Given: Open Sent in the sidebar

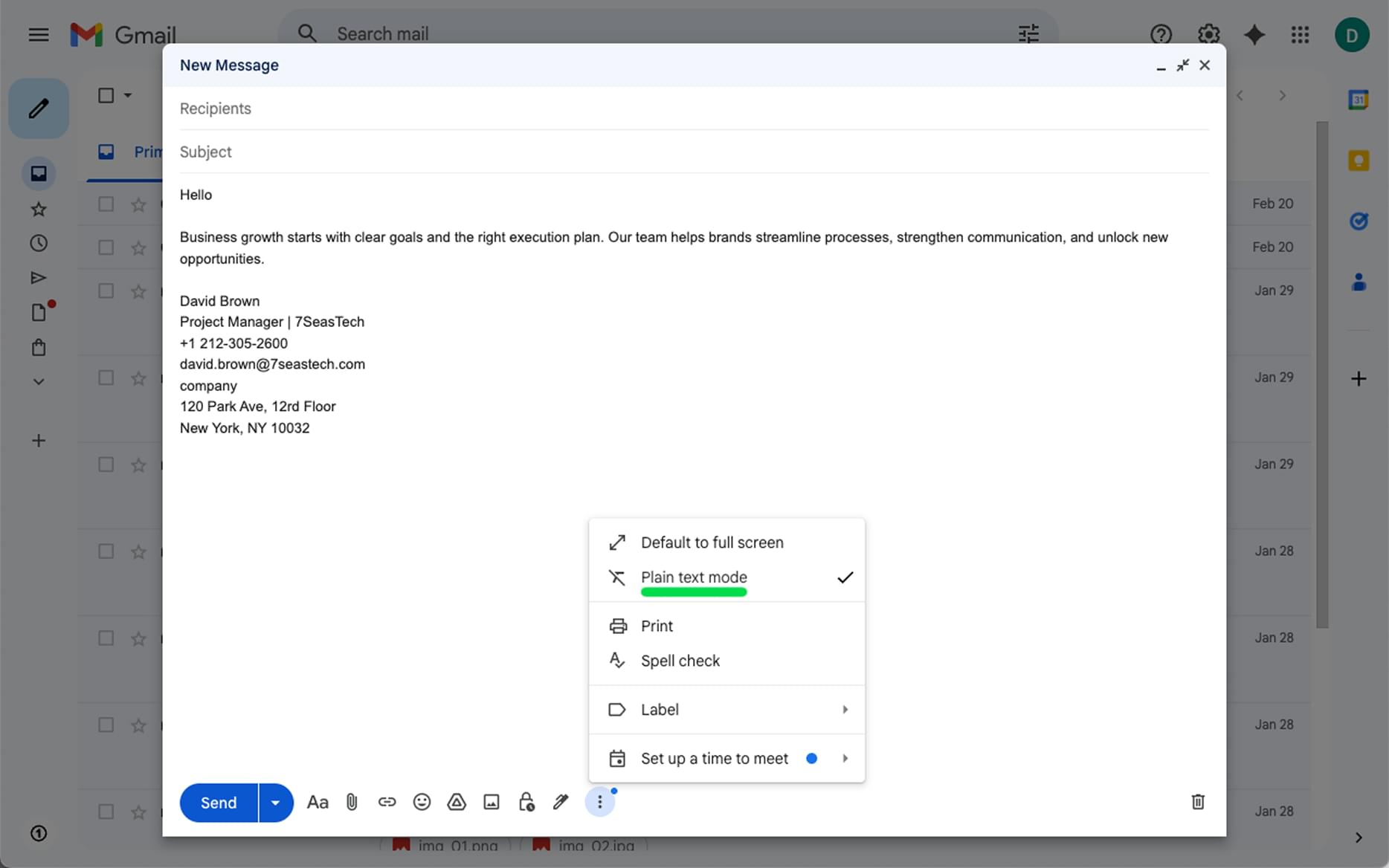Looking at the screenshot, I should click(x=39, y=278).
